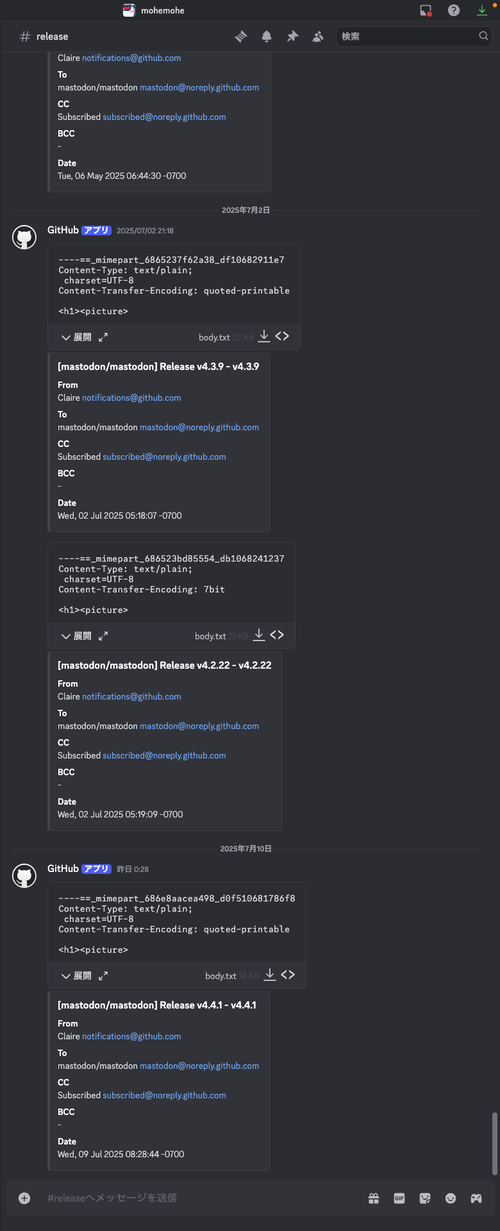Click the plus attach button in message bar

pyautogui.click(x=24, y=1198)
